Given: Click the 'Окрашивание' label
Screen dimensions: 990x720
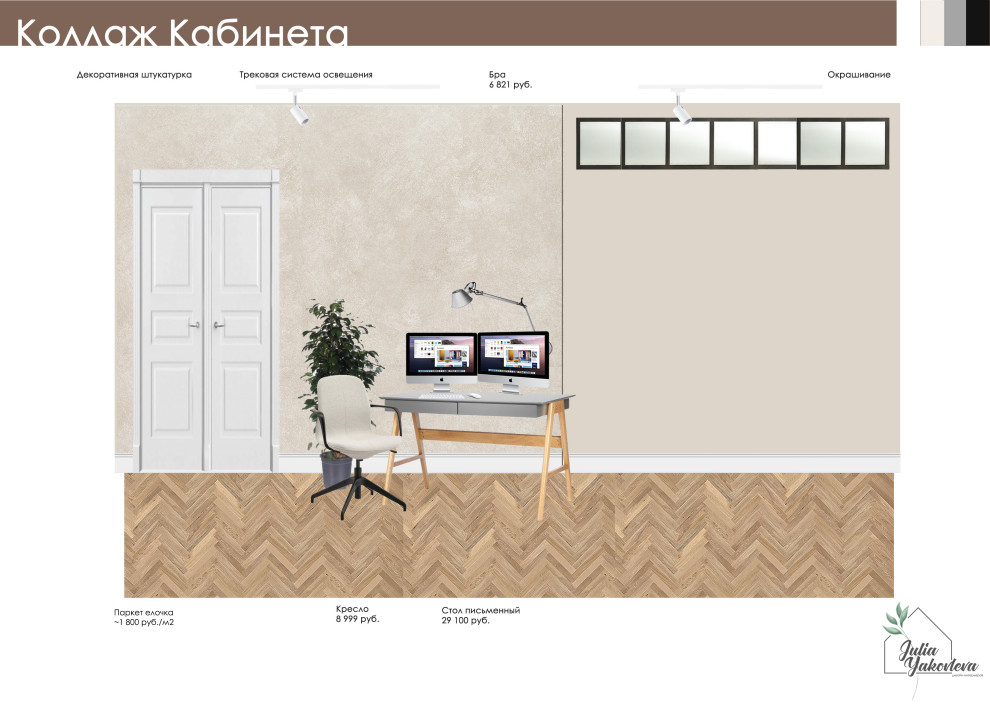Looking at the screenshot, I should coord(858,75).
